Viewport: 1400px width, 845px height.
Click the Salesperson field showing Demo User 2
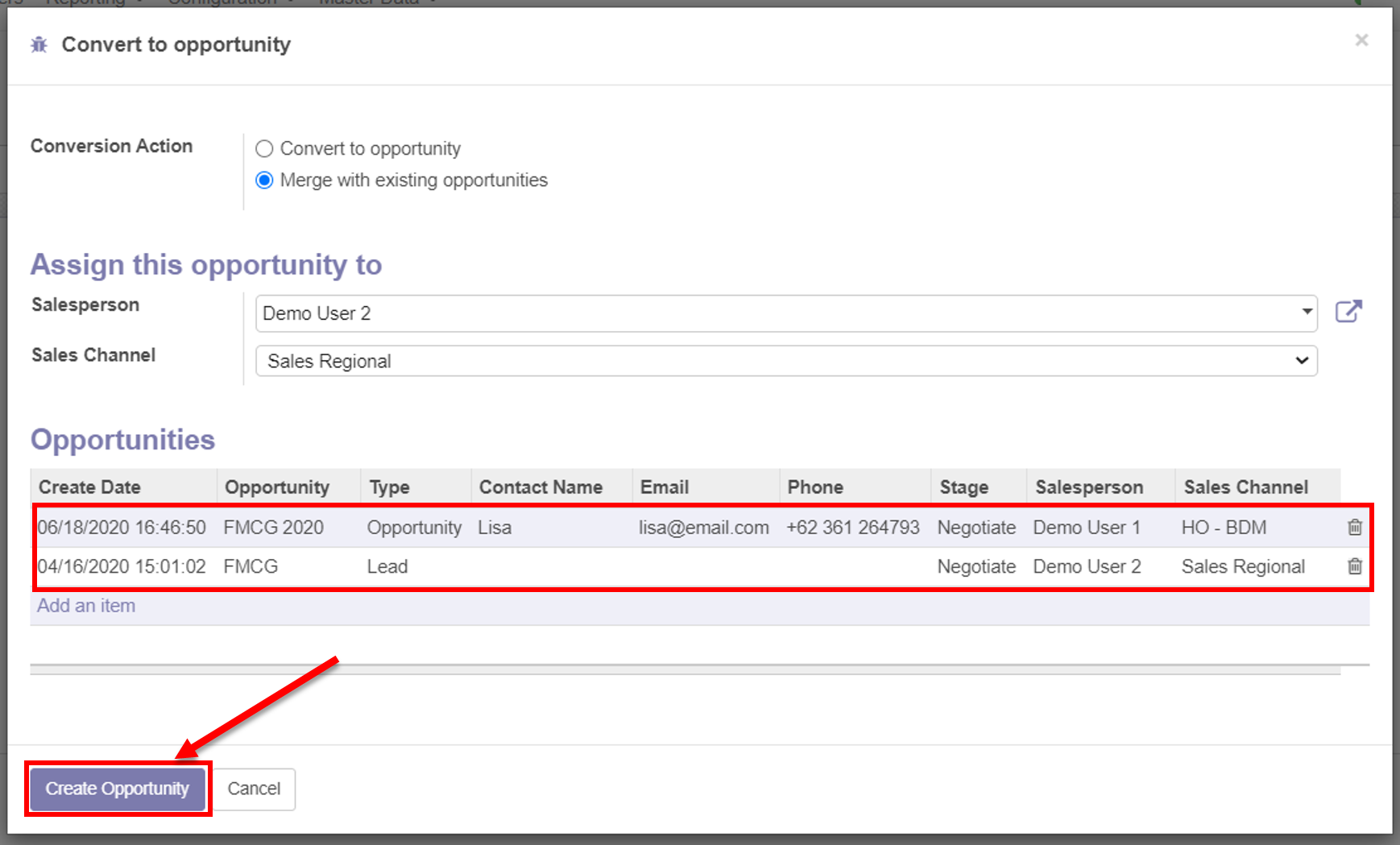(786, 313)
